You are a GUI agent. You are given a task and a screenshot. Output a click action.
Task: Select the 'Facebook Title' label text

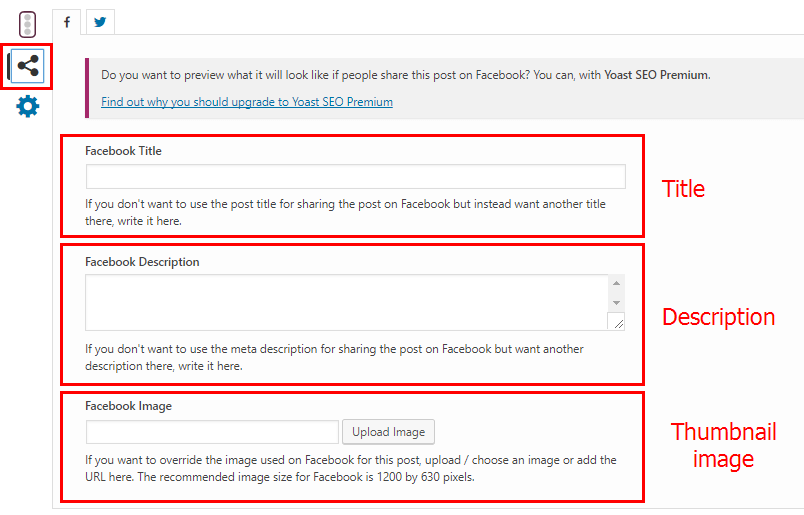coord(123,151)
